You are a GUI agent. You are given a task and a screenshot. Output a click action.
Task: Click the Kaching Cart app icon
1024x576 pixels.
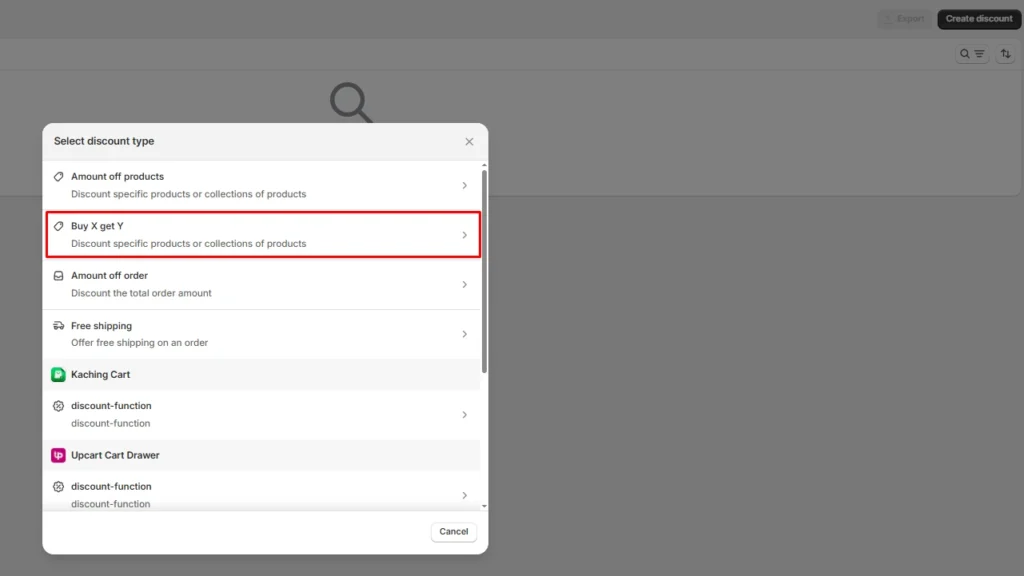(59, 375)
